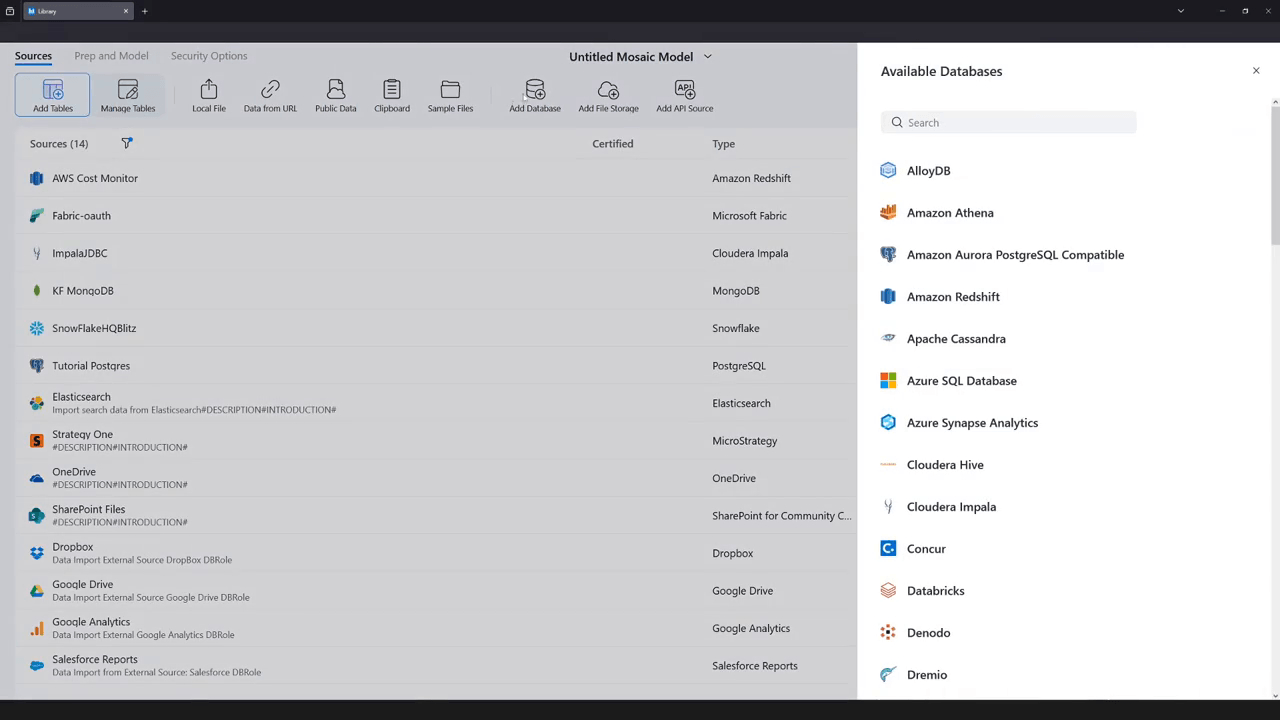
Task: Switch to the Security Options tab
Action: tap(209, 56)
